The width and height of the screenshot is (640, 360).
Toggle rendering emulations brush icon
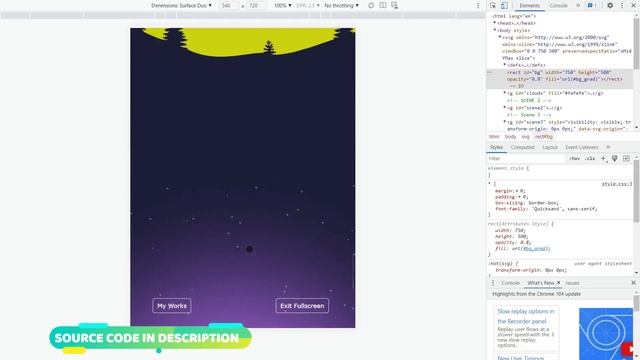[615, 159]
